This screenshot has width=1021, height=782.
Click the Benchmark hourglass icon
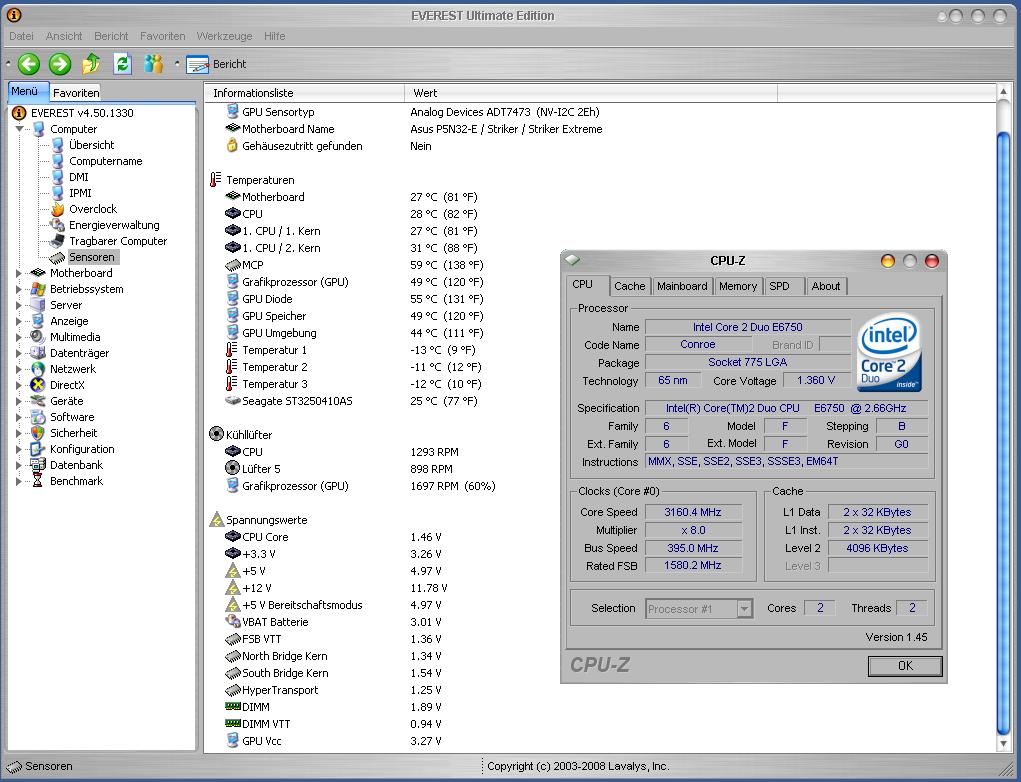point(38,481)
